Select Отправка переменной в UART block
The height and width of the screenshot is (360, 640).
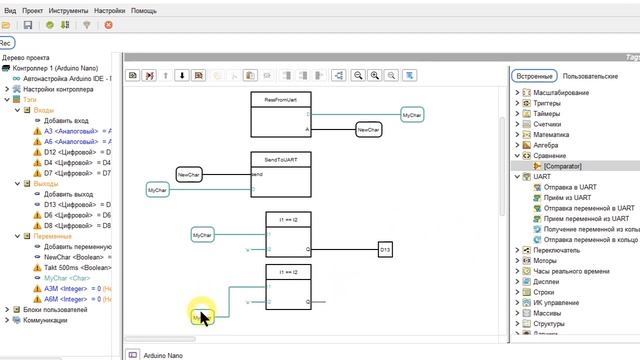coord(589,208)
